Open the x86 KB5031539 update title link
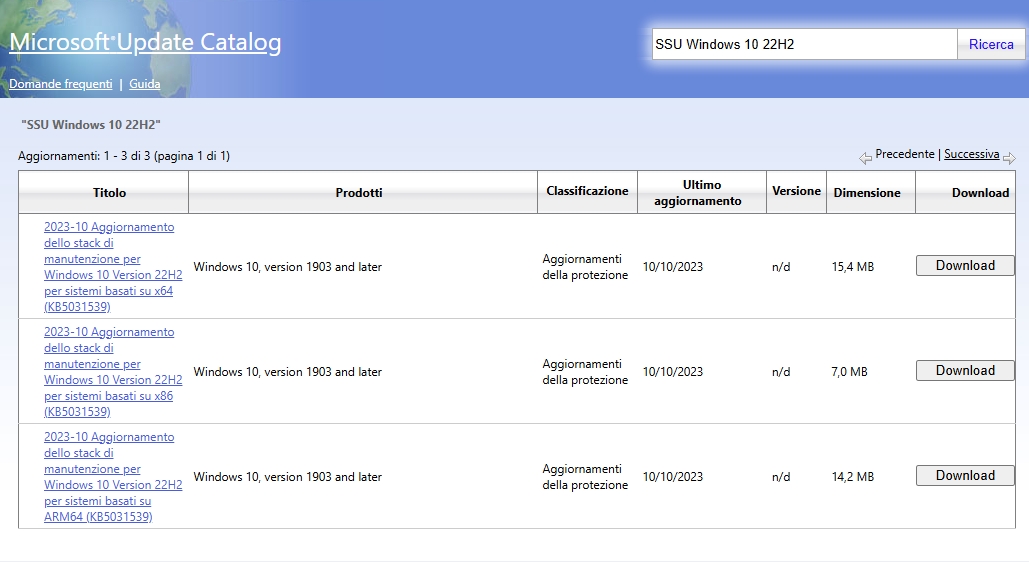 pos(113,371)
